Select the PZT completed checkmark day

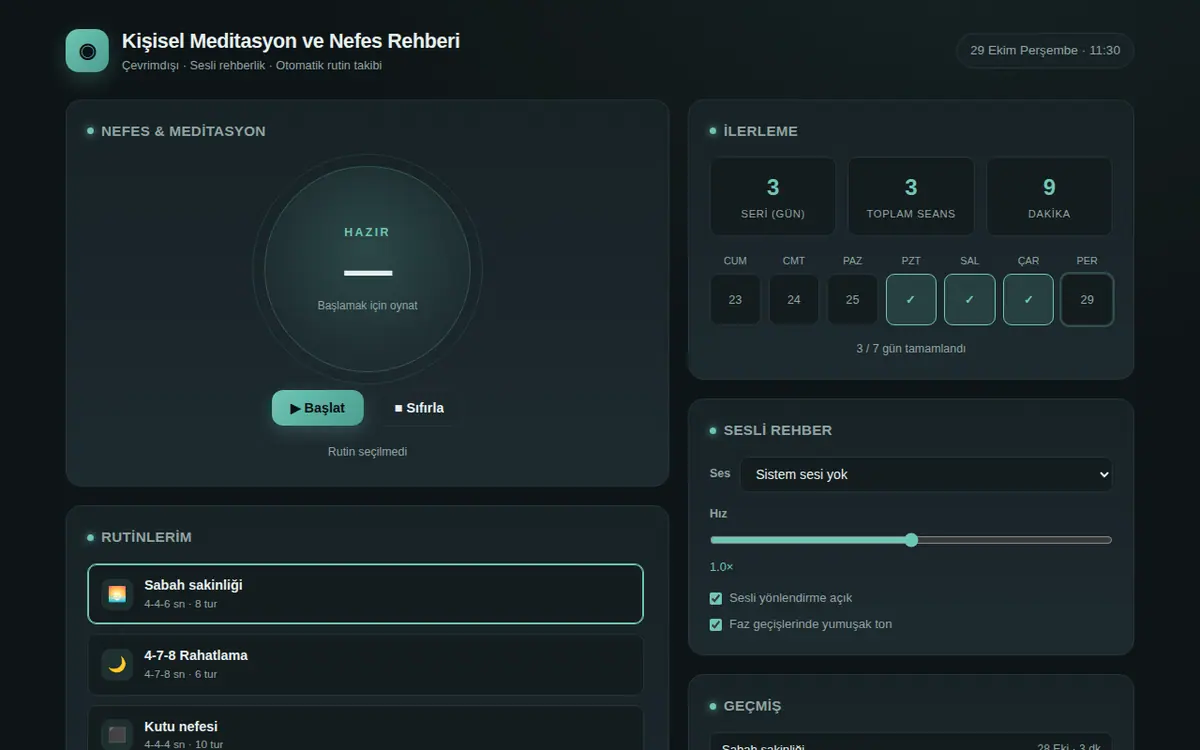coord(911,299)
